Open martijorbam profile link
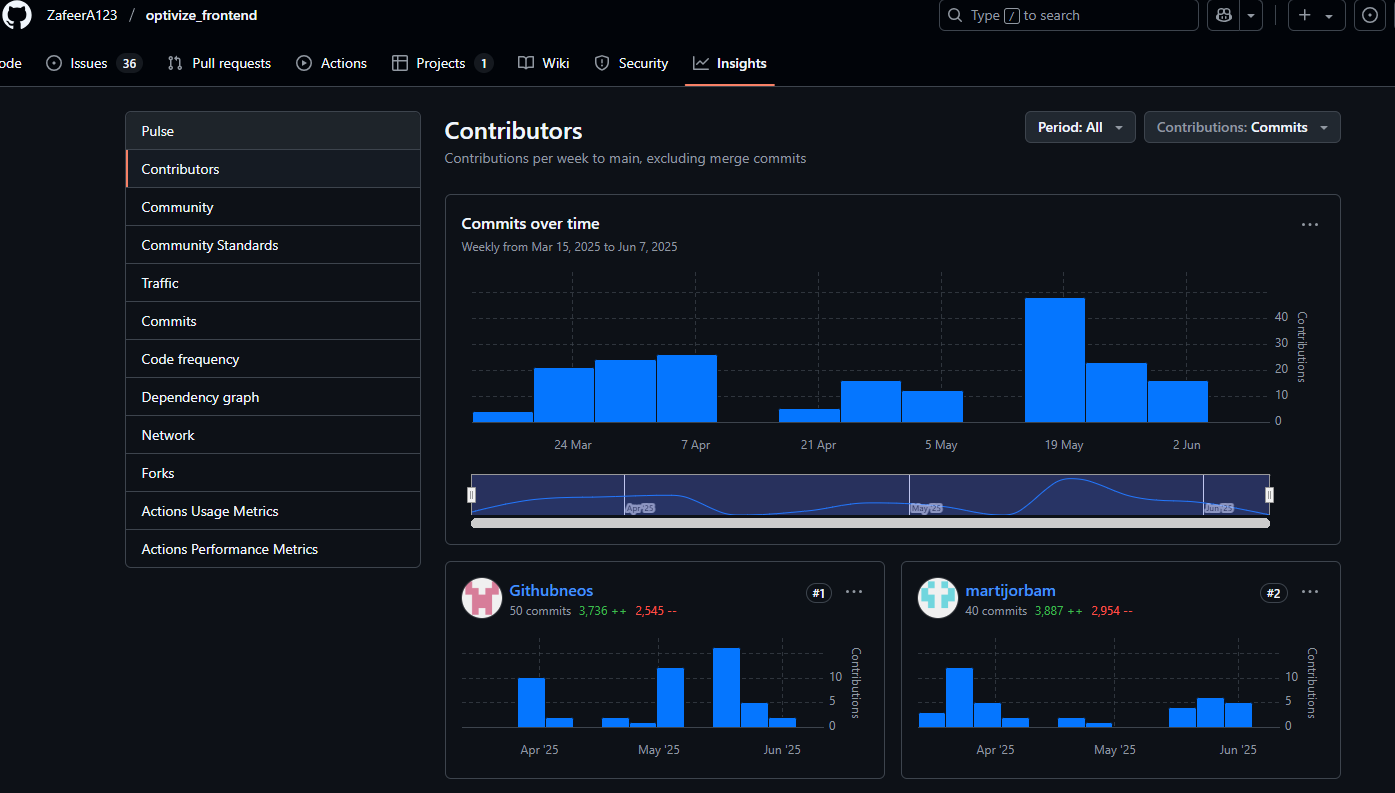This screenshot has height=793, width=1395. click(x=1010, y=590)
